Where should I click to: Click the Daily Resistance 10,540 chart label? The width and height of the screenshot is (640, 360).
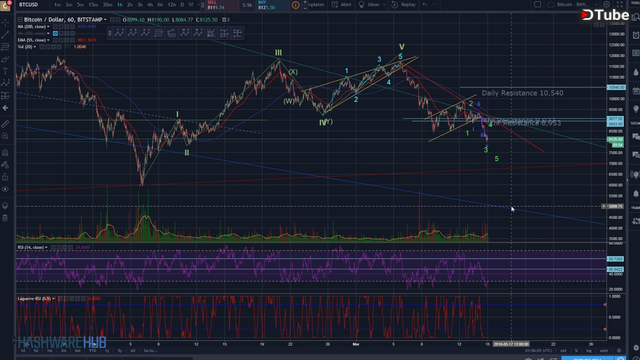(522, 93)
